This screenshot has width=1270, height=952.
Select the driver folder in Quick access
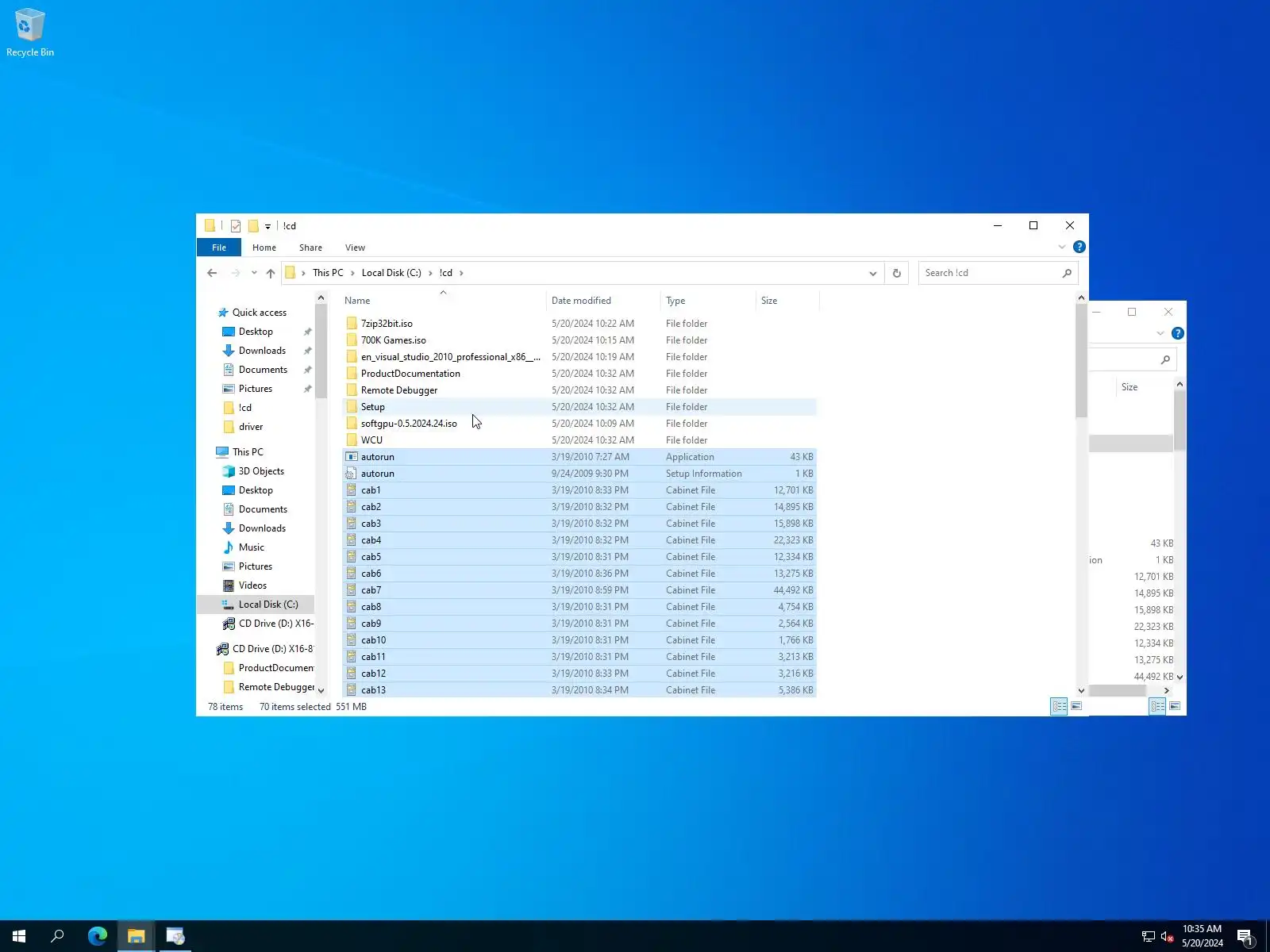point(251,427)
